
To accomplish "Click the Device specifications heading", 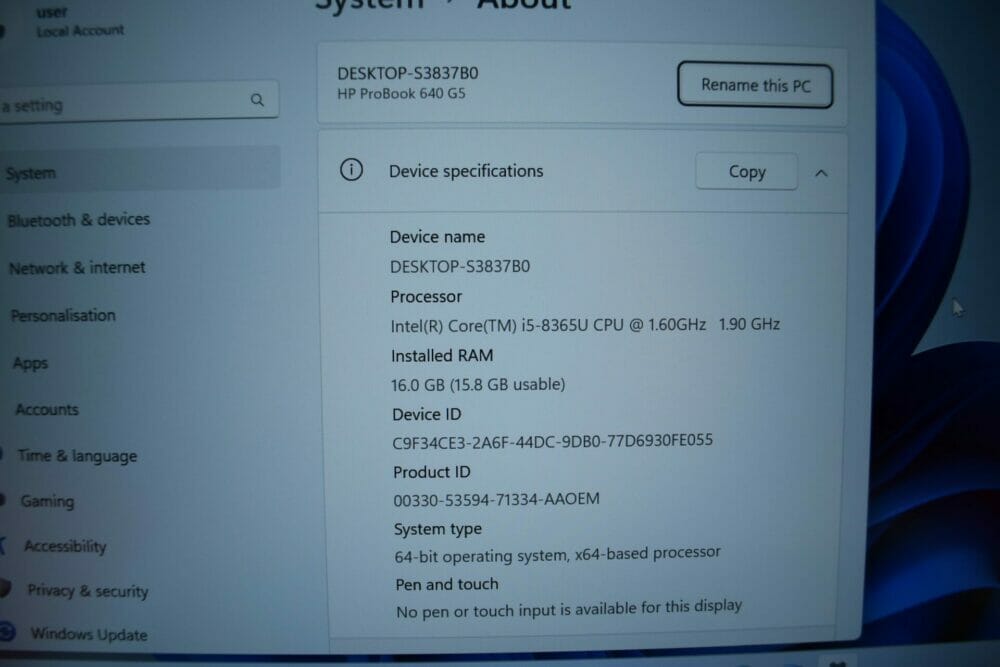I will click(466, 171).
